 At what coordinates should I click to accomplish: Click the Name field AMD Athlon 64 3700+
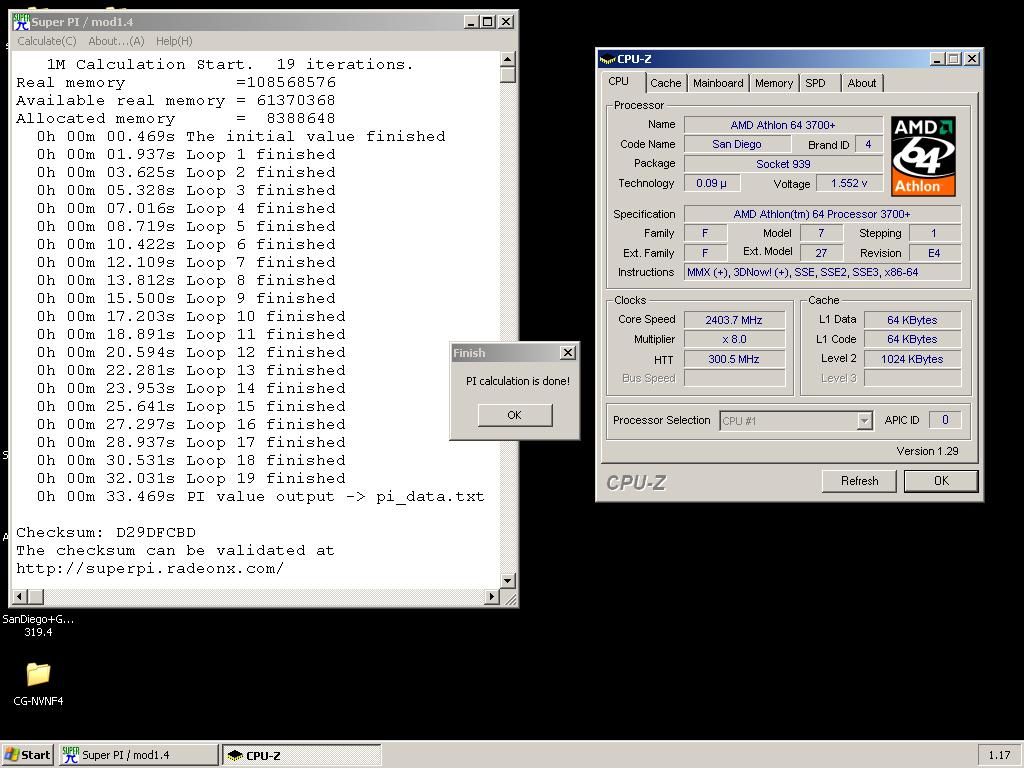783,125
